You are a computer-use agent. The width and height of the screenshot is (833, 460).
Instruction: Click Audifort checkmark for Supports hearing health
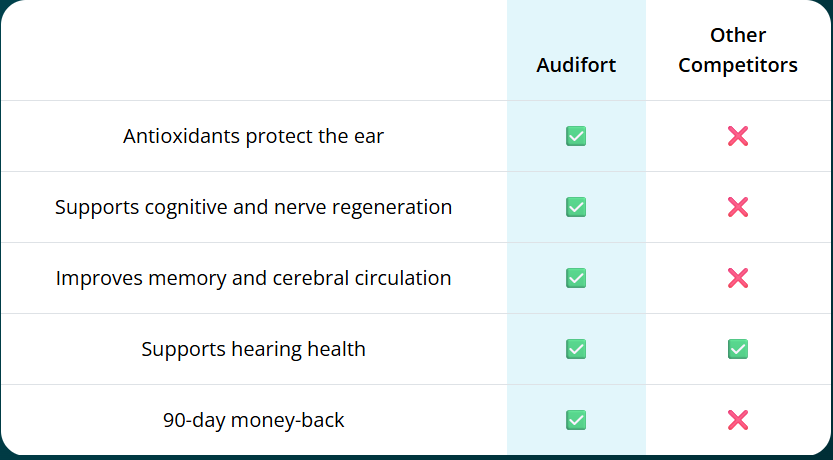point(576,349)
